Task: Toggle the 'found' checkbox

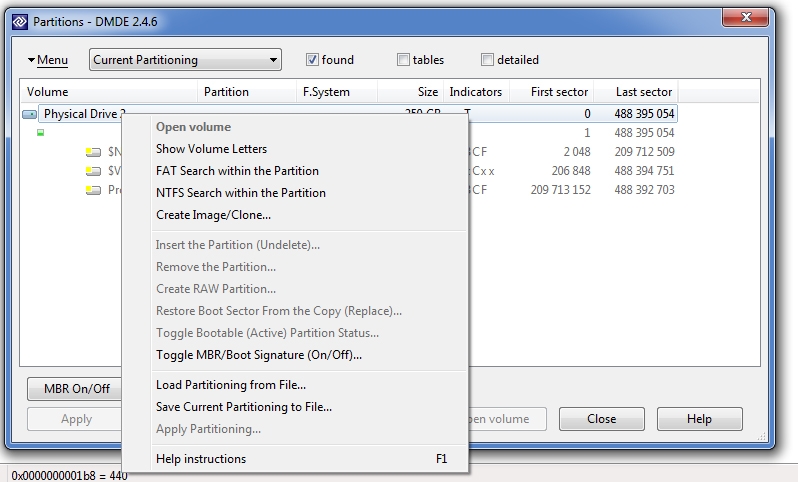Action: coord(312,60)
